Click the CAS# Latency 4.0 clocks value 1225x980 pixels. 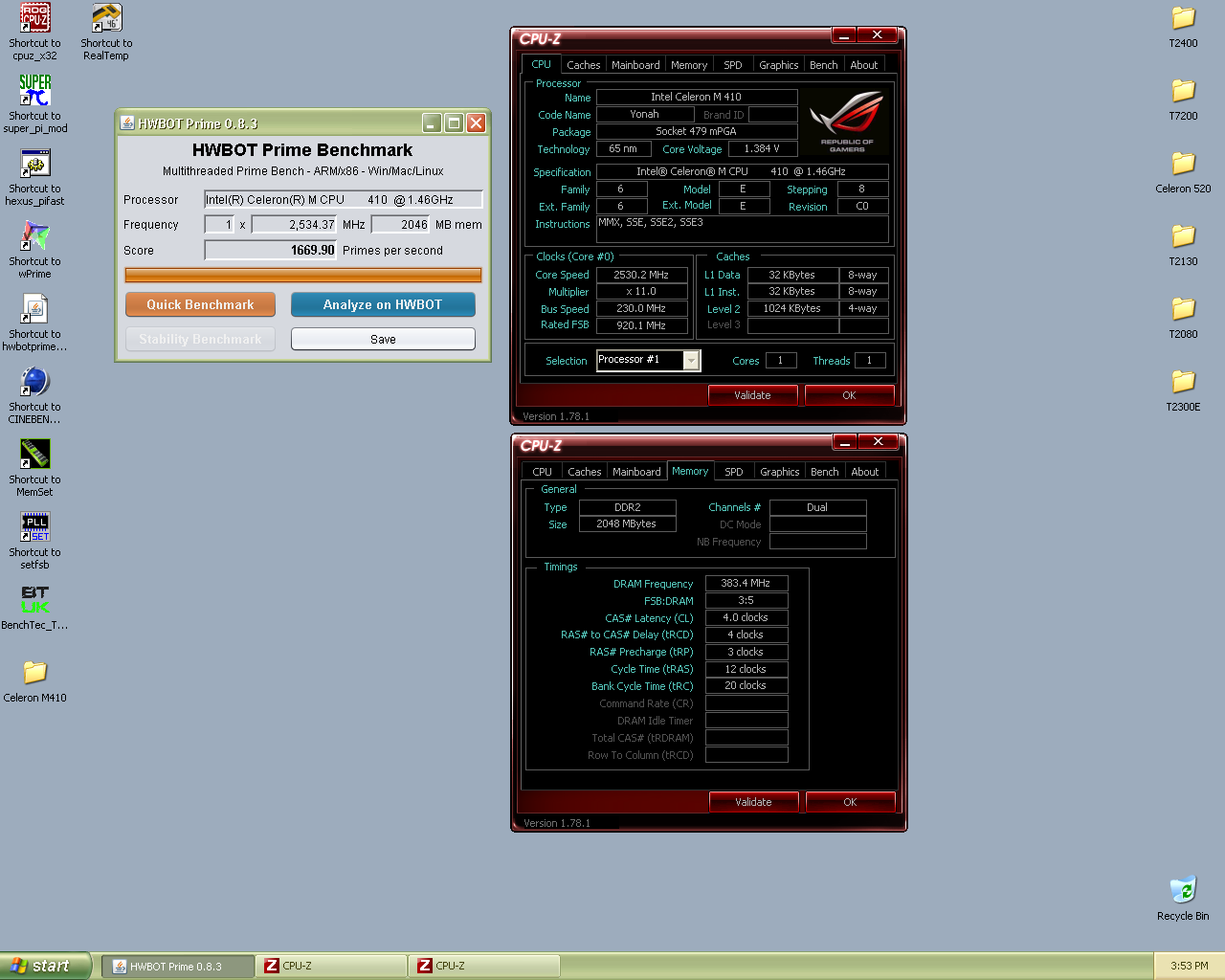(746, 617)
